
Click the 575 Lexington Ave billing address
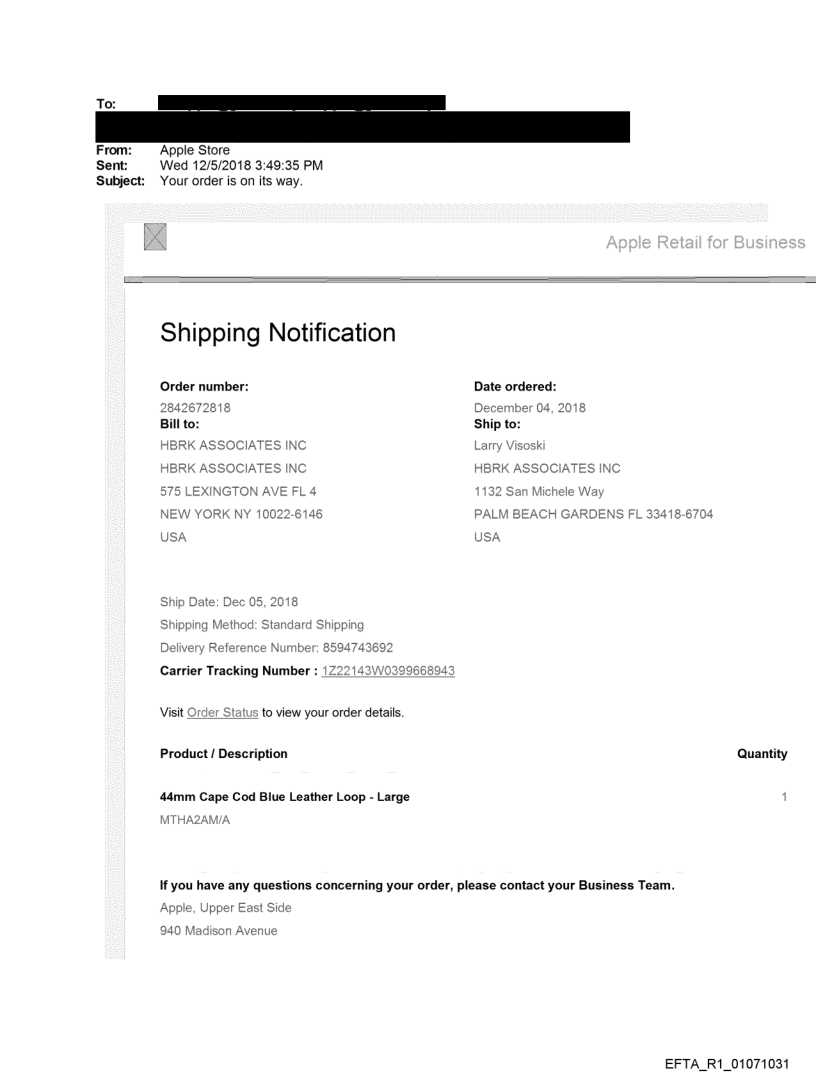pyautogui.click(x=239, y=490)
